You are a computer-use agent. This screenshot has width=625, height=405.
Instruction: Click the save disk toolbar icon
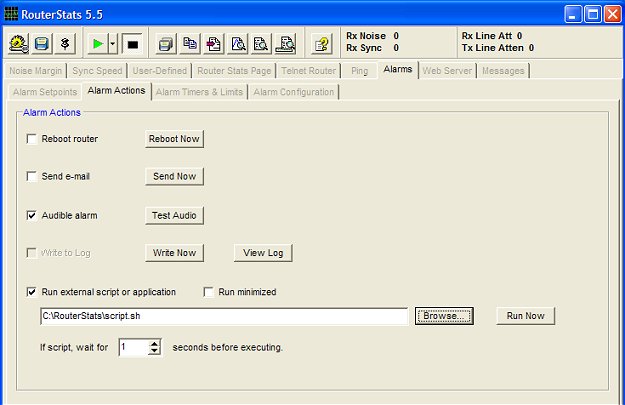coord(41,44)
